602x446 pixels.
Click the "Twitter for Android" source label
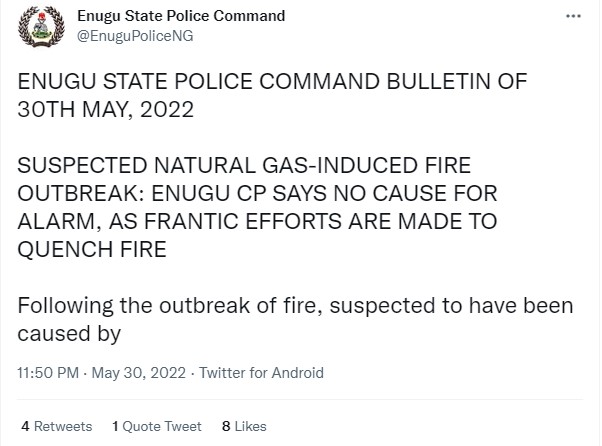(262, 373)
